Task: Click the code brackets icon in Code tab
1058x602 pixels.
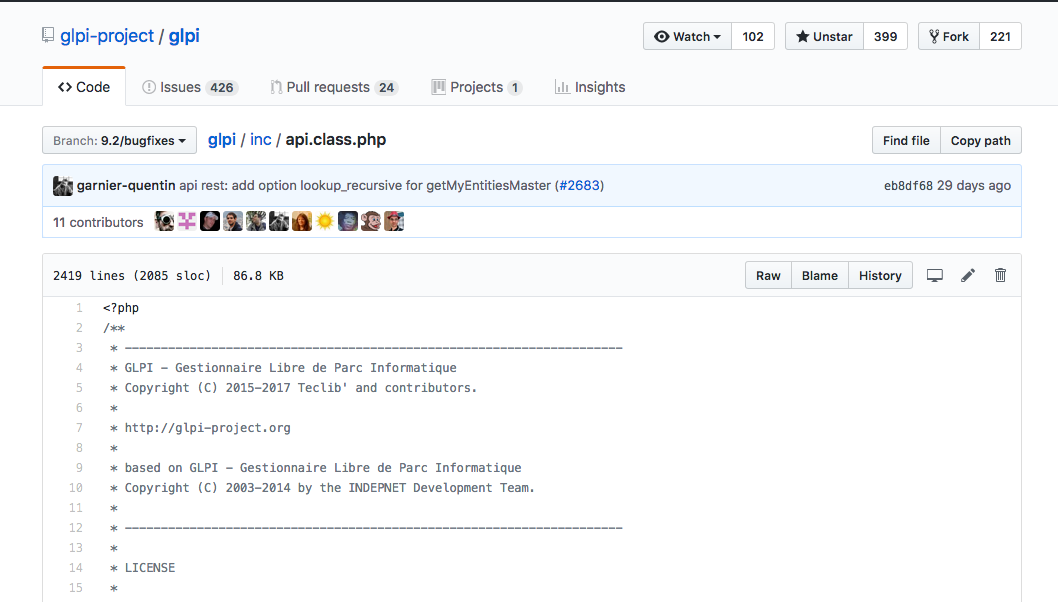Action: click(65, 87)
